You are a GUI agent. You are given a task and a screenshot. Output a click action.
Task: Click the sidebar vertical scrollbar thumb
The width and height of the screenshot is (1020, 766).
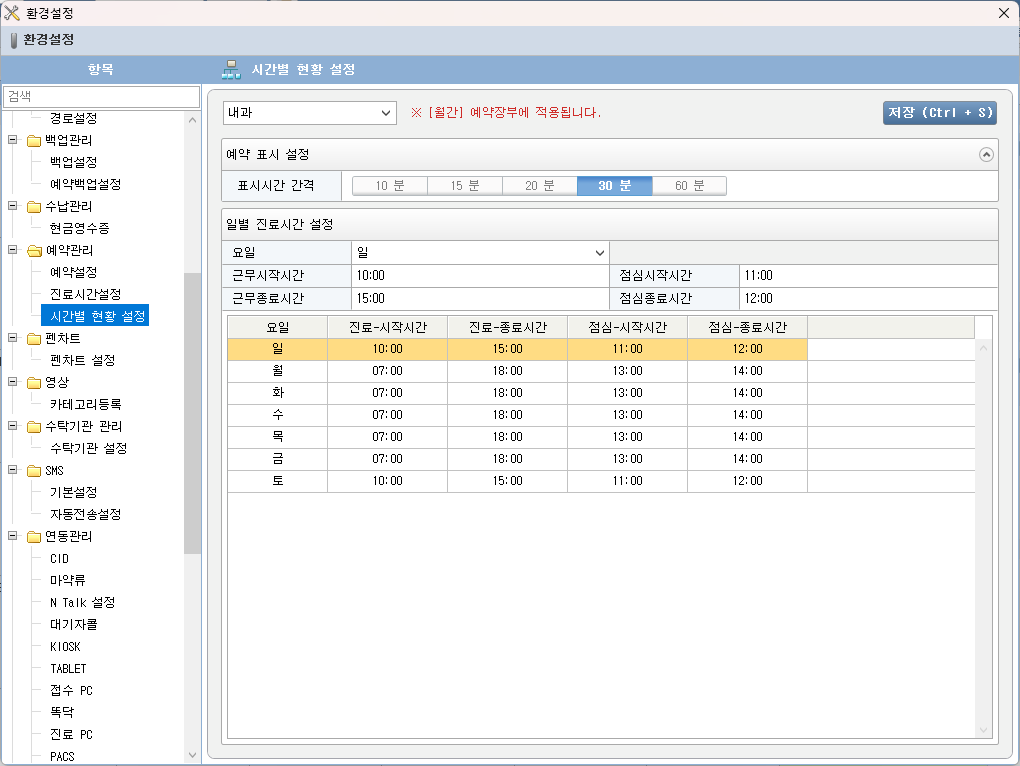pos(192,412)
